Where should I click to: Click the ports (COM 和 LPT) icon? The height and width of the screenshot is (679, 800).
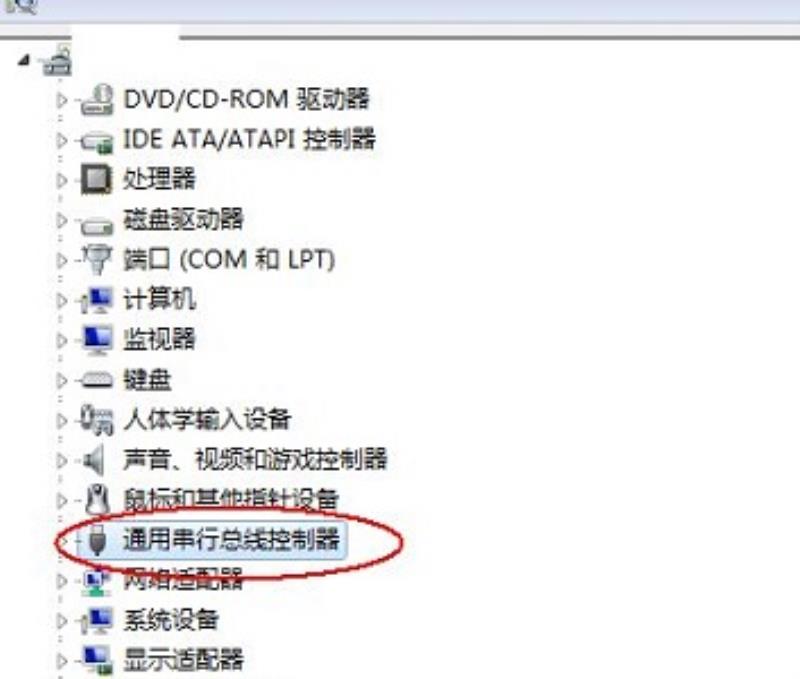point(97,259)
